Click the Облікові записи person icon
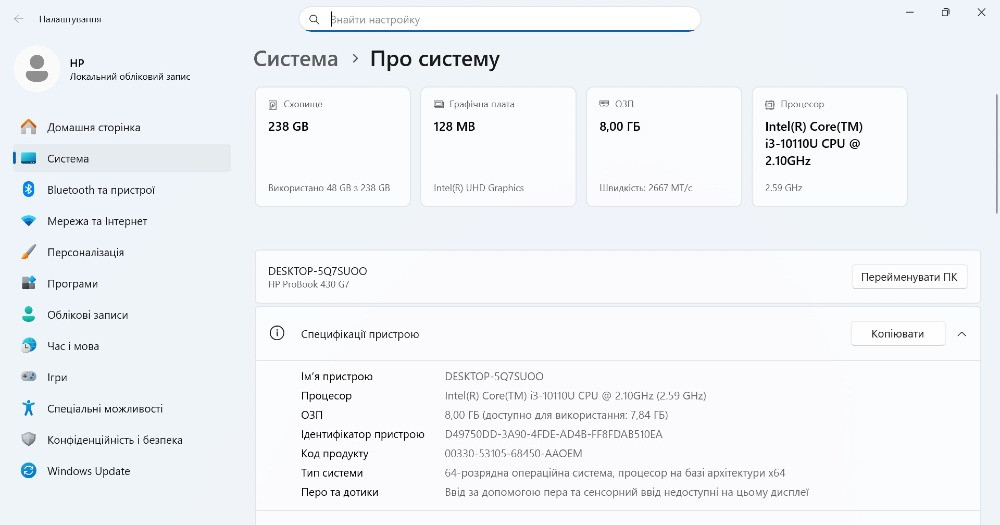 29,314
